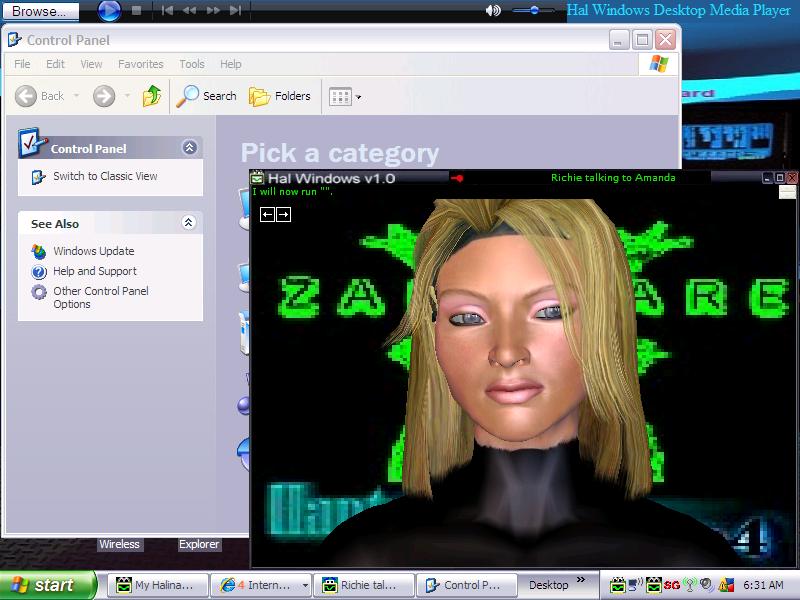Screen dimensions: 800x600
Task: Click the Browse button in the media player
Action: pyautogui.click(x=40, y=11)
